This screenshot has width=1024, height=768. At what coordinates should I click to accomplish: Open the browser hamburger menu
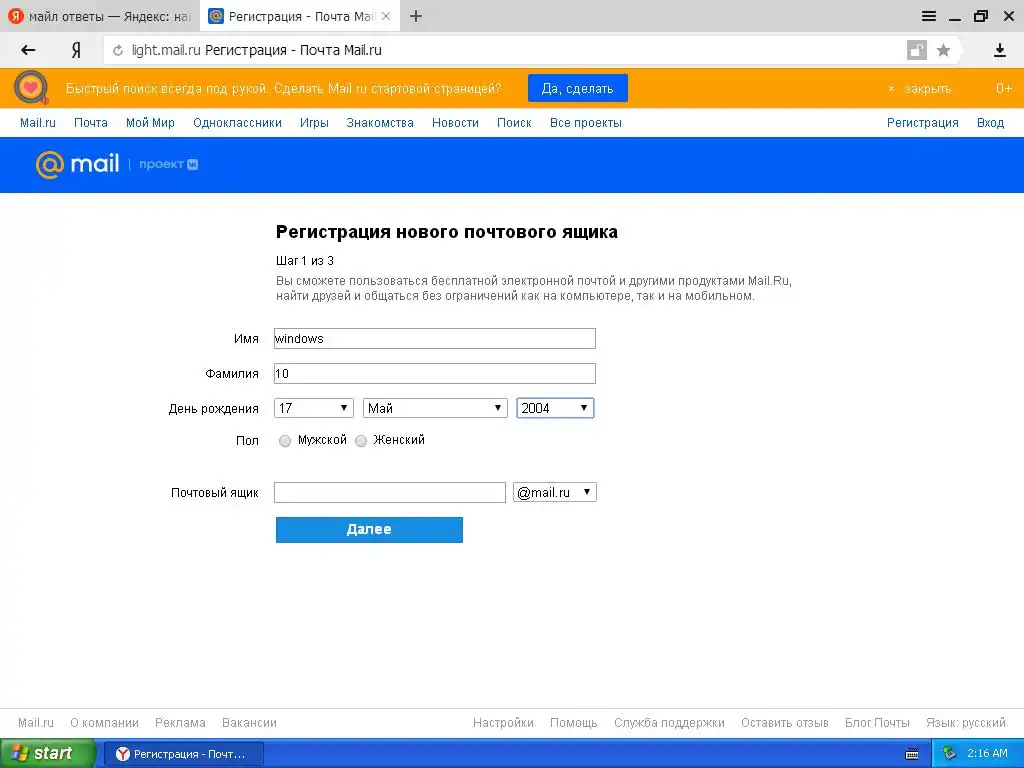[x=929, y=16]
